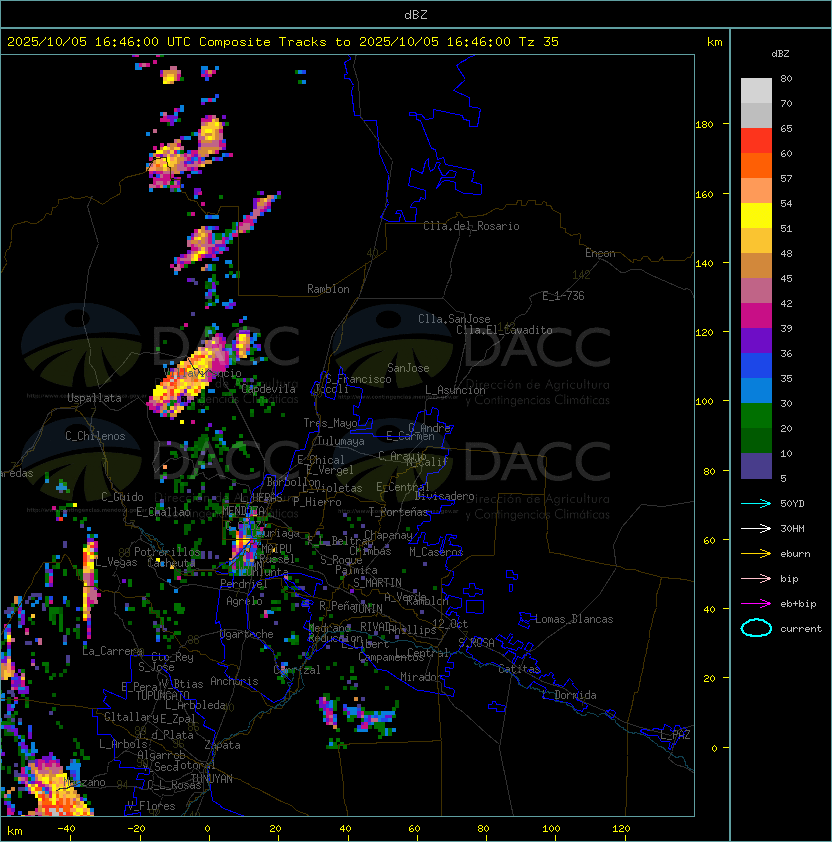Click the white 30HM arrow in legend
Image resolution: width=832 pixels, height=842 pixels.
756,529
